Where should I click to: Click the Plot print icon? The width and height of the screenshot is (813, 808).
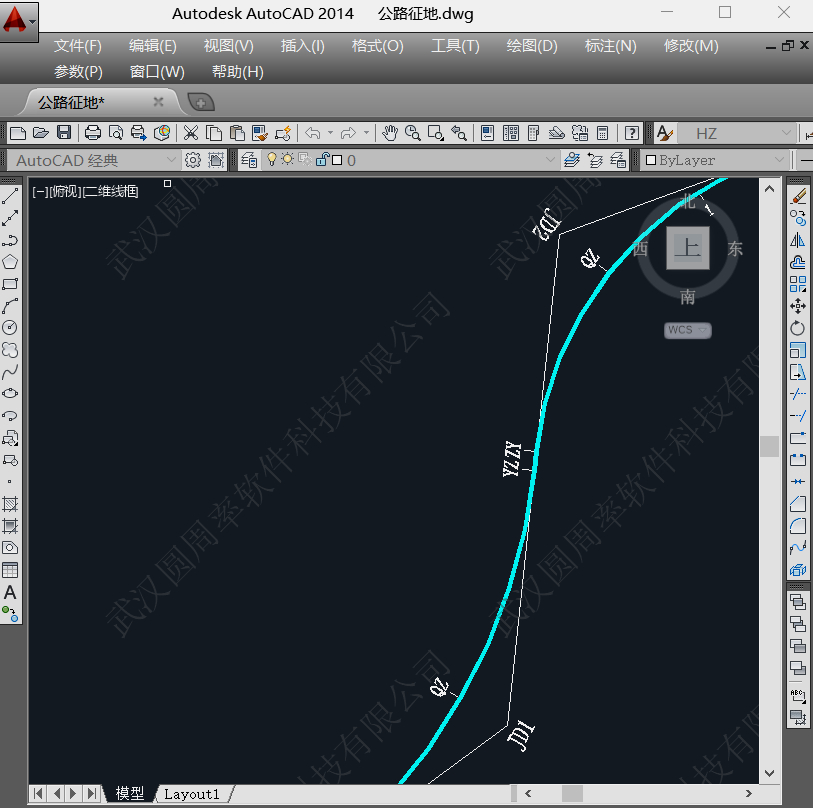pos(92,133)
